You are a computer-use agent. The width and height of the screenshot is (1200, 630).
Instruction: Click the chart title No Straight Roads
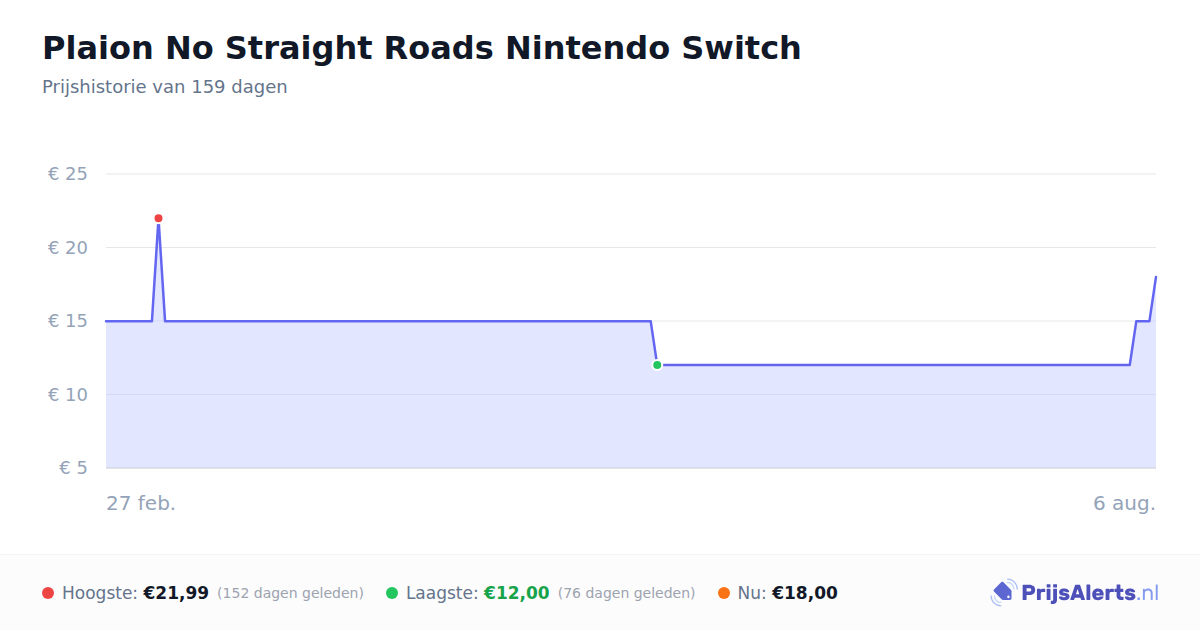421,48
